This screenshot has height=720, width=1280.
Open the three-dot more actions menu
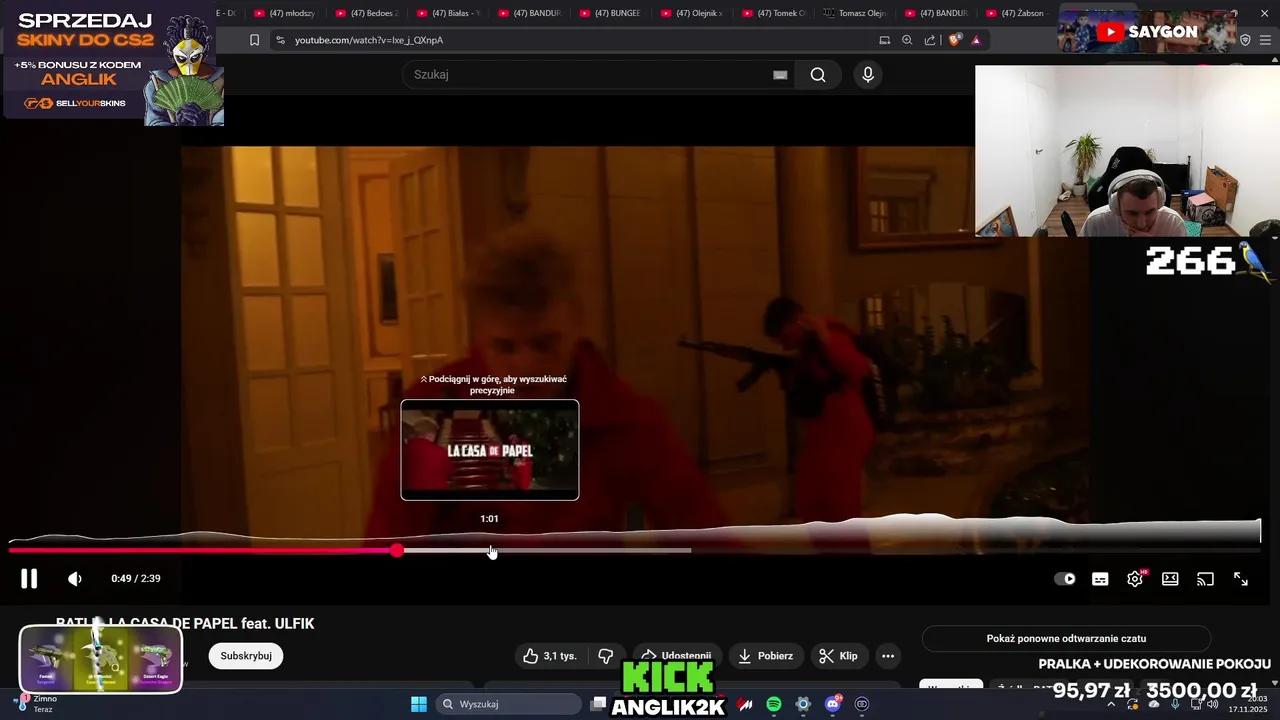click(888, 656)
